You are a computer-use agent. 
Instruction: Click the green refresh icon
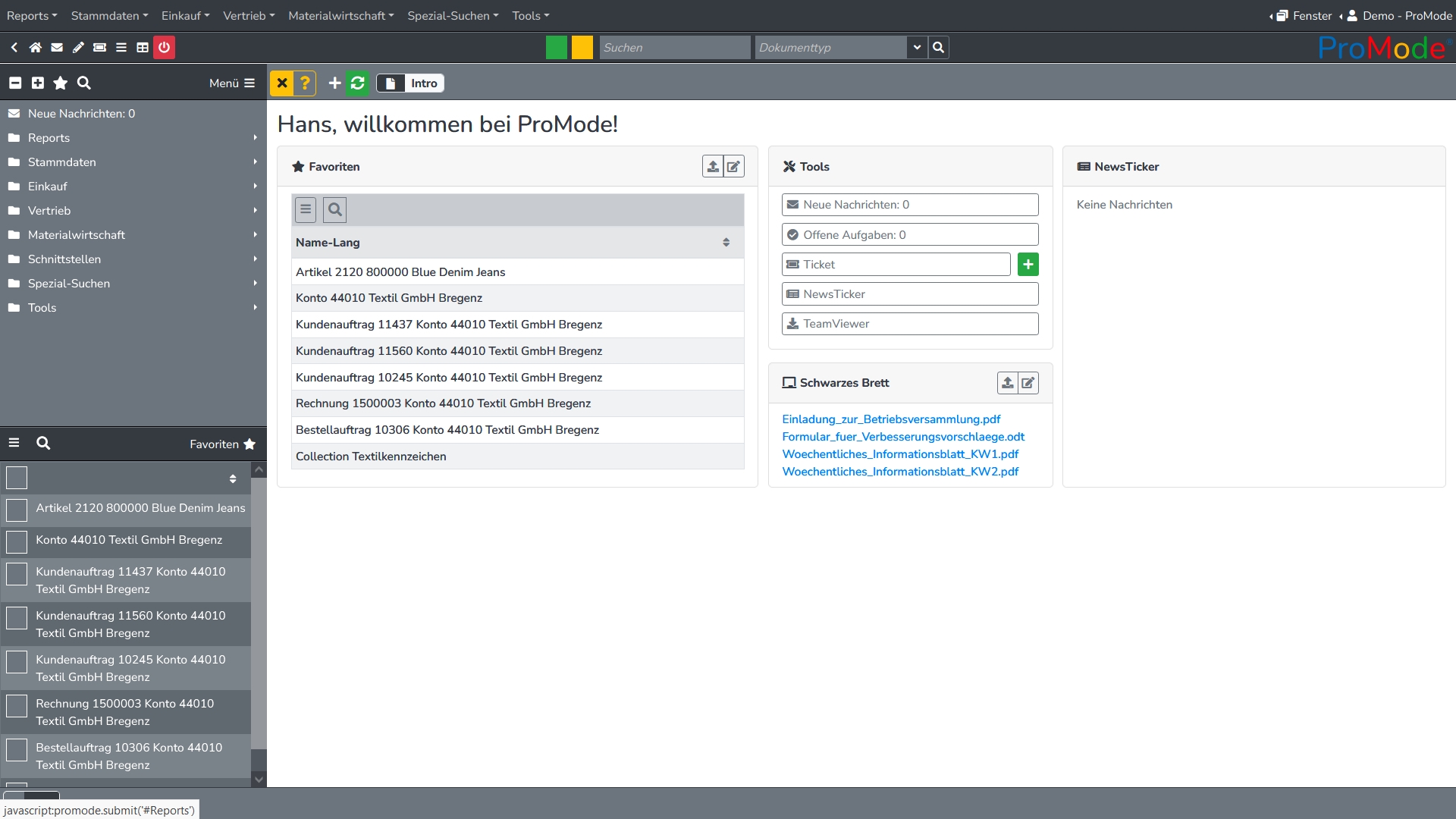click(358, 83)
